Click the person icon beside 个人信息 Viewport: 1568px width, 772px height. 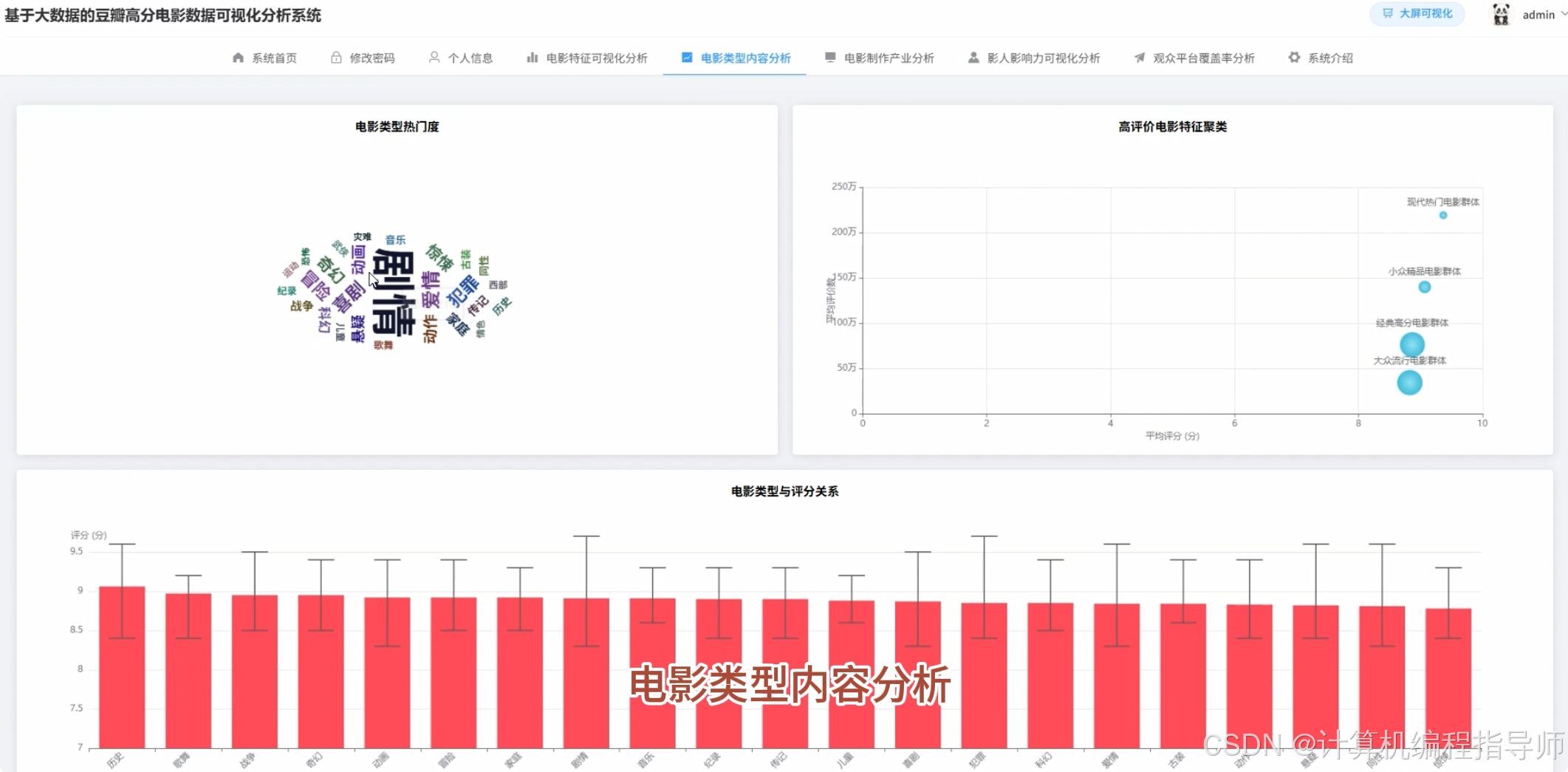pos(434,58)
